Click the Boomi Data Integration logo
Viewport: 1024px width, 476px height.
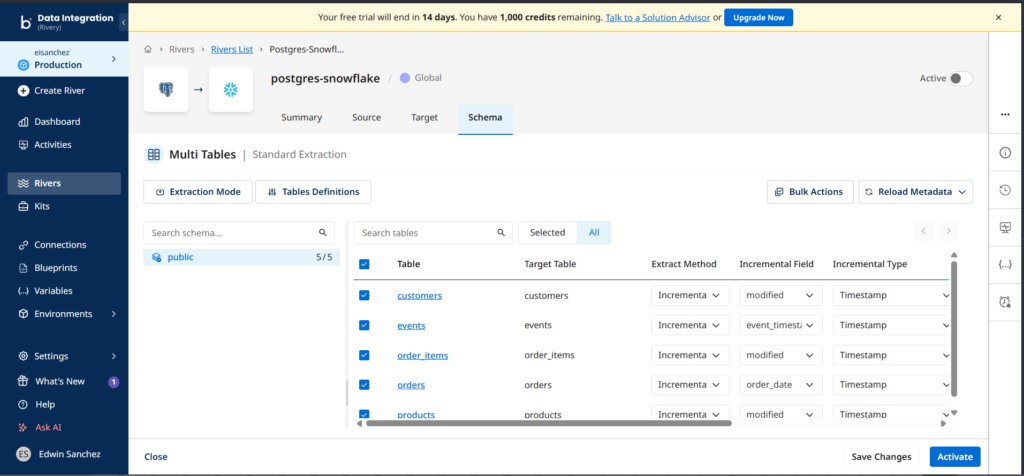[25, 22]
